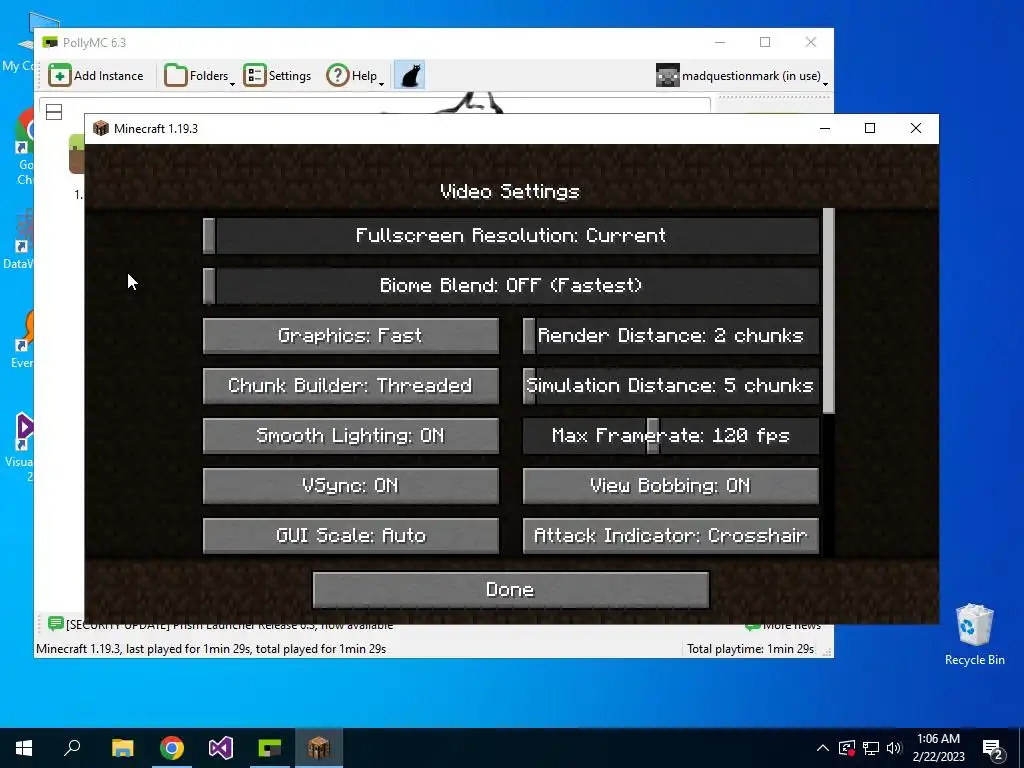Click the black cat icon in PollyMC toolbar
Screen dimensions: 1024x768
tap(409, 76)
